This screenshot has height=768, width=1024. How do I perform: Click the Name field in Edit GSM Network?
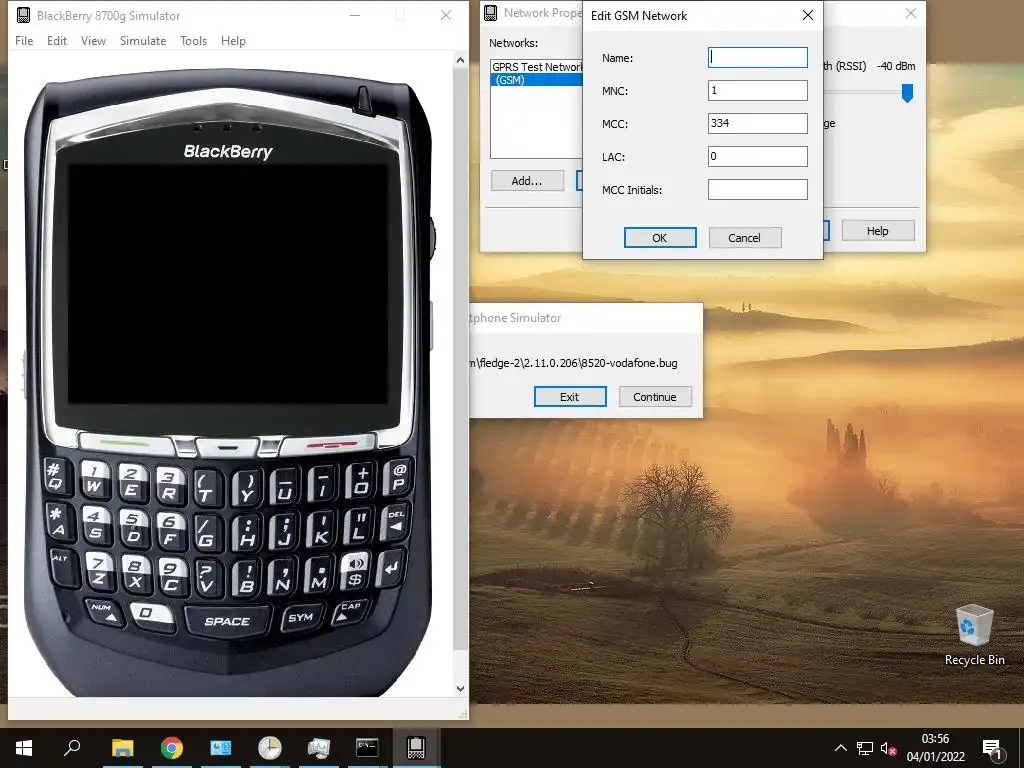[x=758, y=57]
